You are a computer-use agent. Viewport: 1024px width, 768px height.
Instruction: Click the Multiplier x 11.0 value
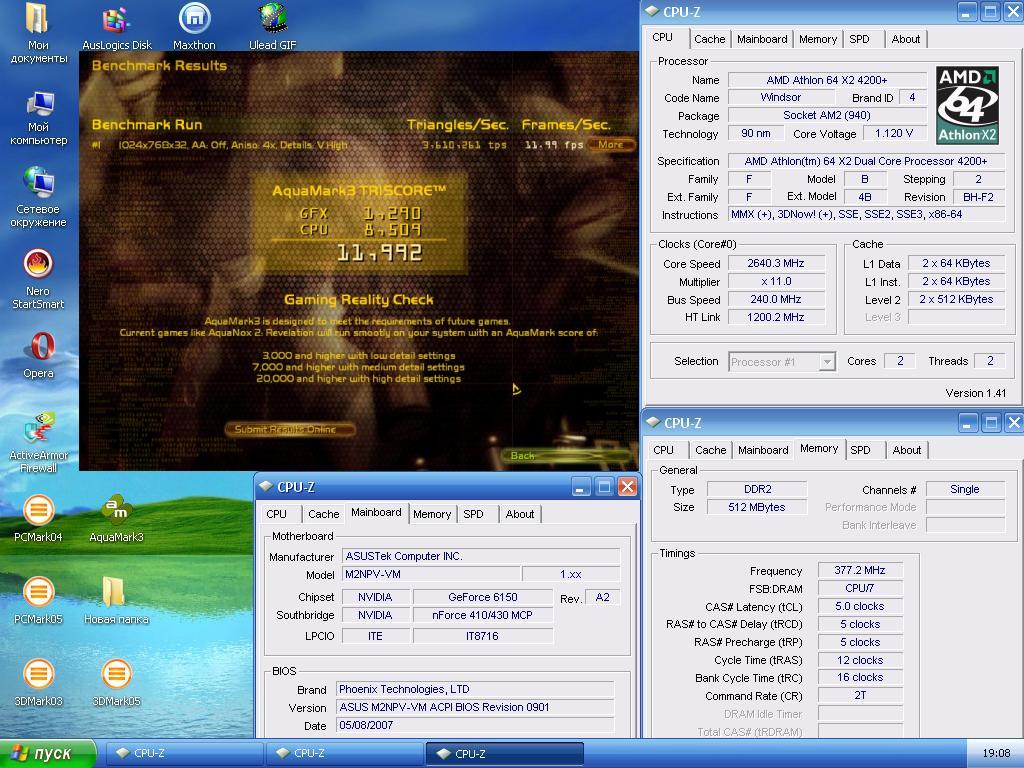click(776, 281)
